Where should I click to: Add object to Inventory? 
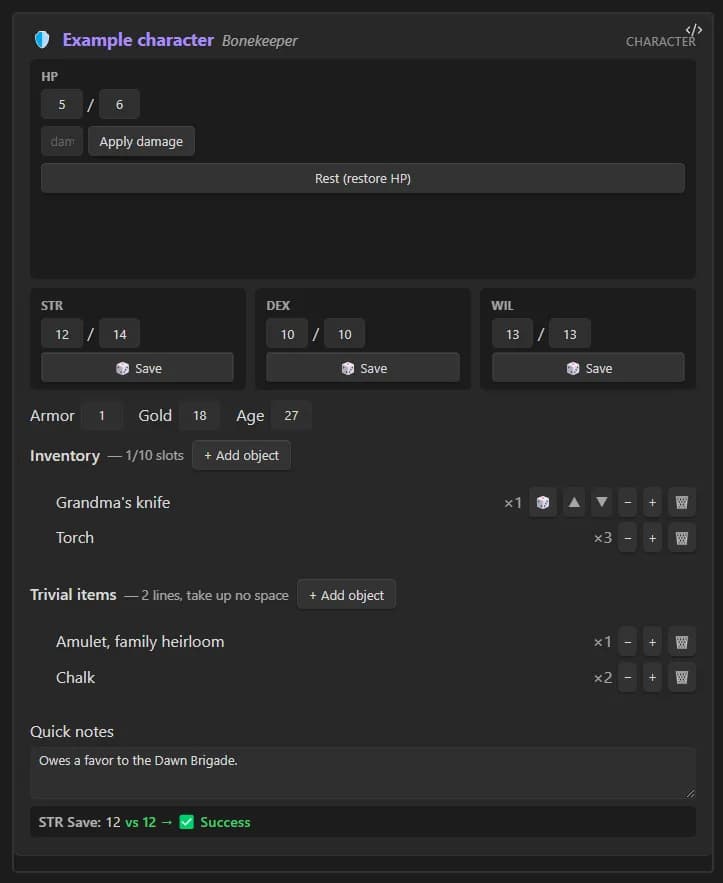(x=242, y=456)
